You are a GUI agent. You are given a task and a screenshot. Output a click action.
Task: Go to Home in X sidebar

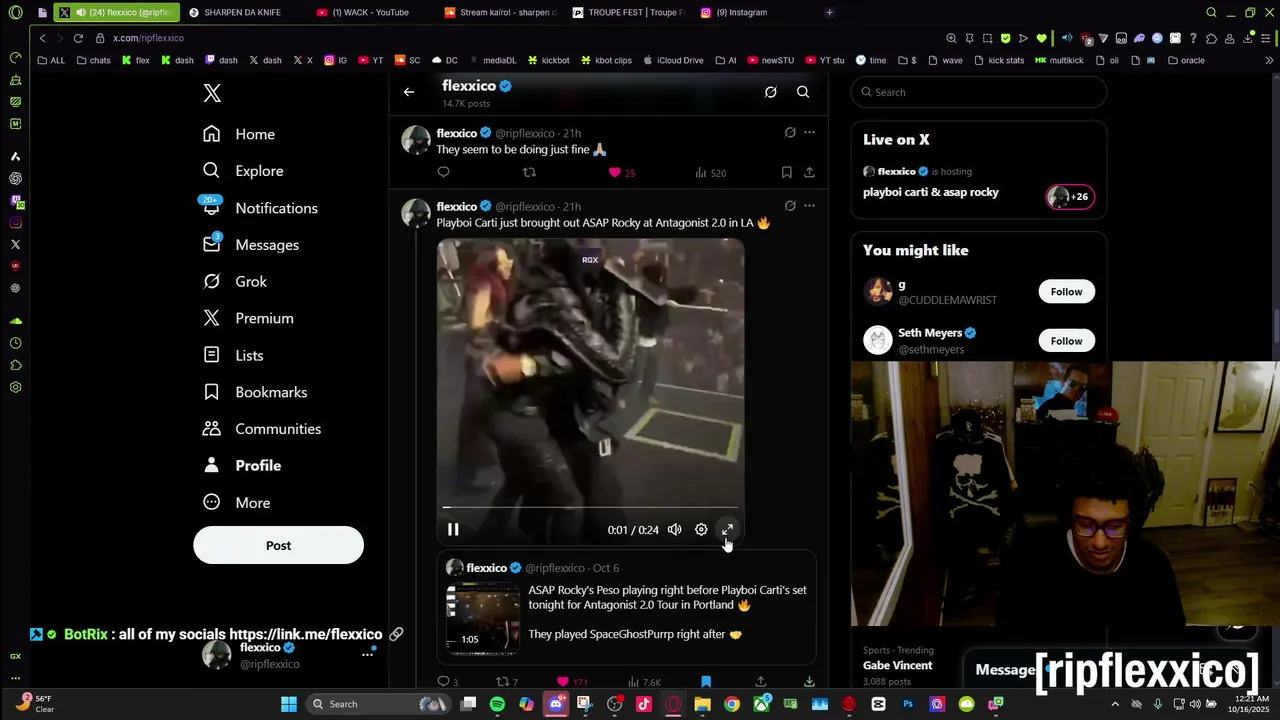[x=238, y=134]
